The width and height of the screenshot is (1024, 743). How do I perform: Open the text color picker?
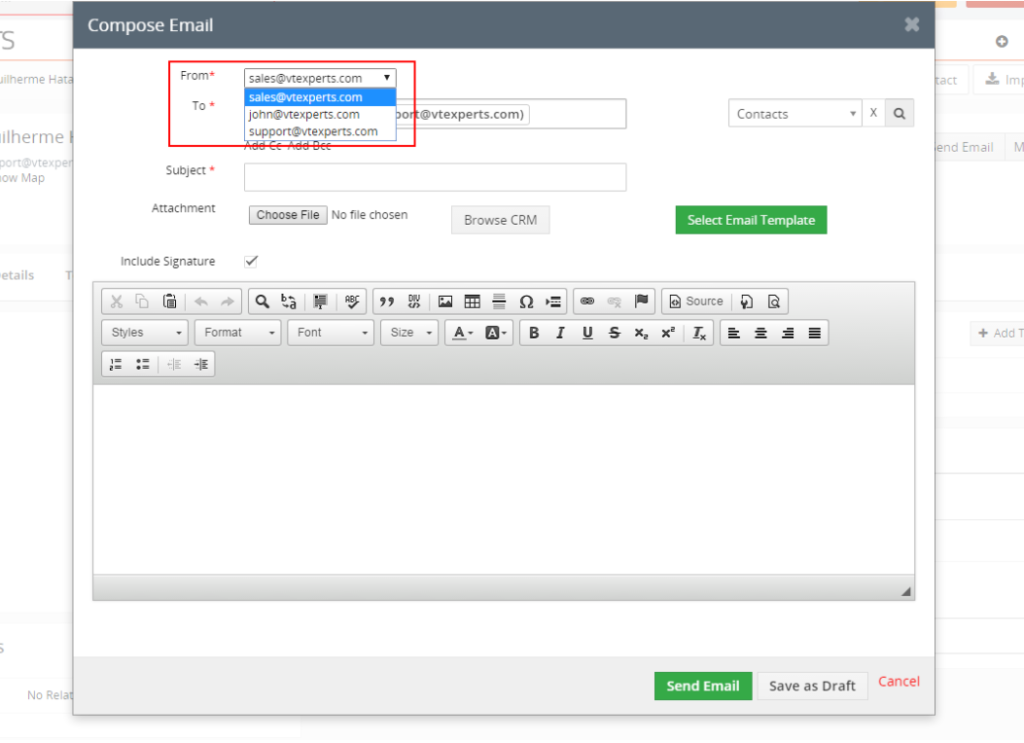pyautogui.click(x=463, y=333)
